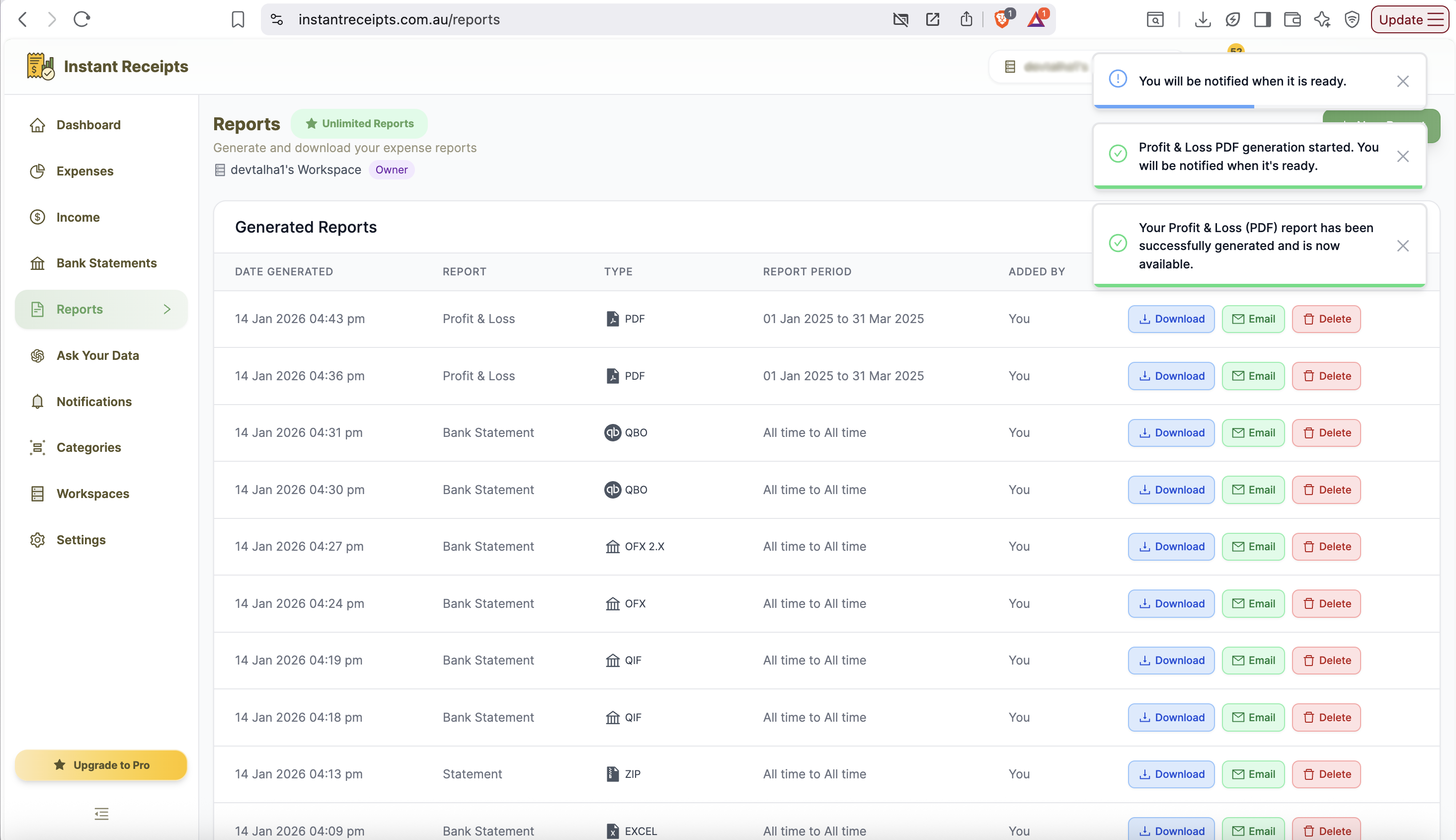Click the Brave Shields lion icon
The height and width of the screenshot is (840, 1456).
point(1002,19)
